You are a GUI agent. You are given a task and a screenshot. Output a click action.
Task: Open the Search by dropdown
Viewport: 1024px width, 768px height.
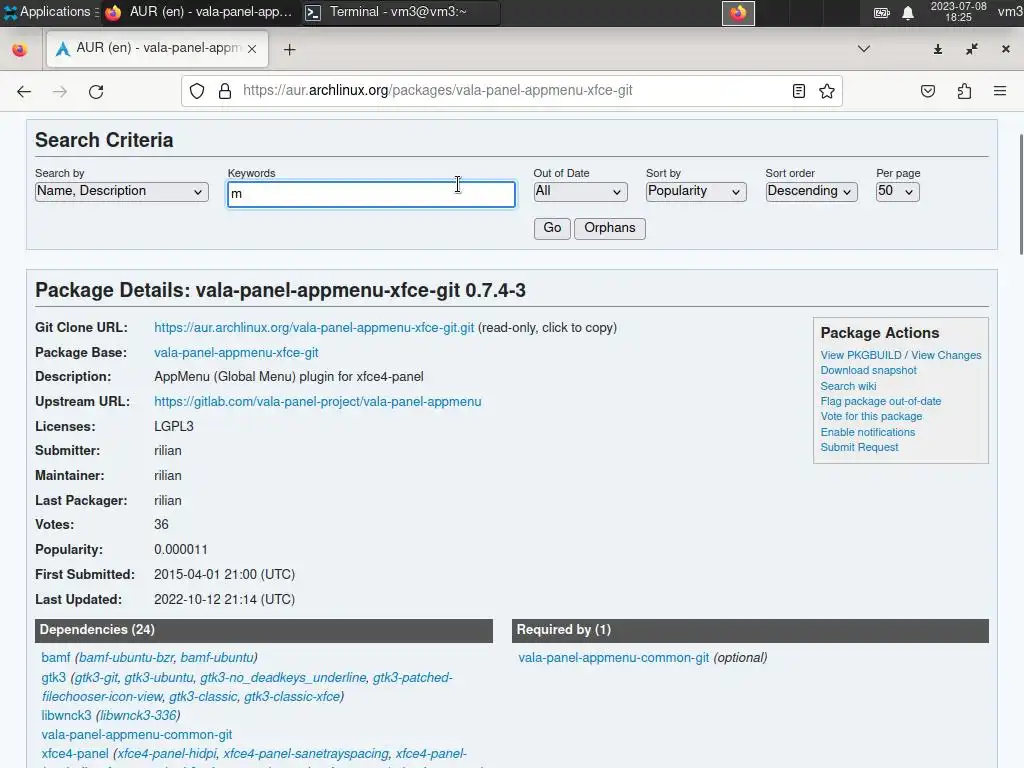coord(121,191)
